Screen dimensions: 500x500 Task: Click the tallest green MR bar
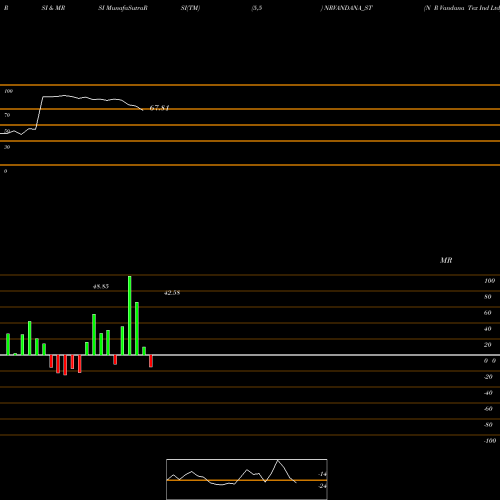pyautogui.click(x=130, y=315)
